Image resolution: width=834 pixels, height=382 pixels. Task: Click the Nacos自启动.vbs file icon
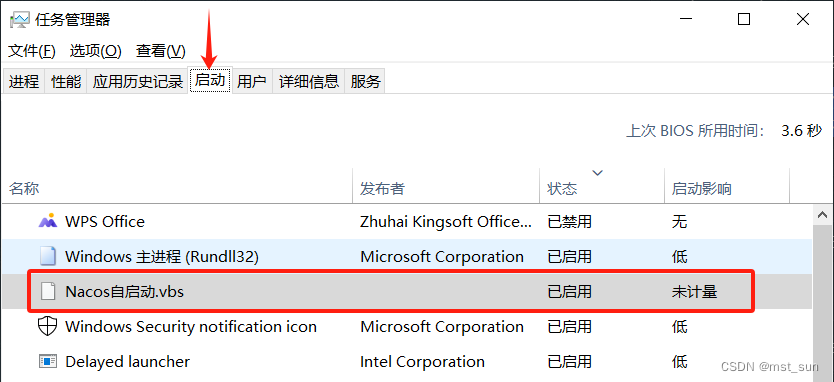[48, 292]
